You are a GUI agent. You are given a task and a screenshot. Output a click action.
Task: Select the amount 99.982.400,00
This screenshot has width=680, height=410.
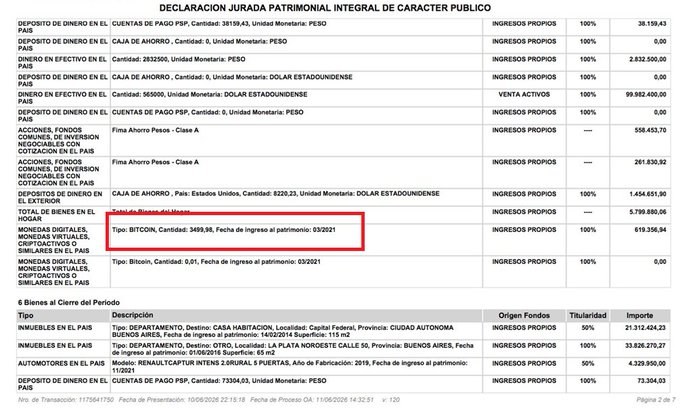[x=646, y=94]
